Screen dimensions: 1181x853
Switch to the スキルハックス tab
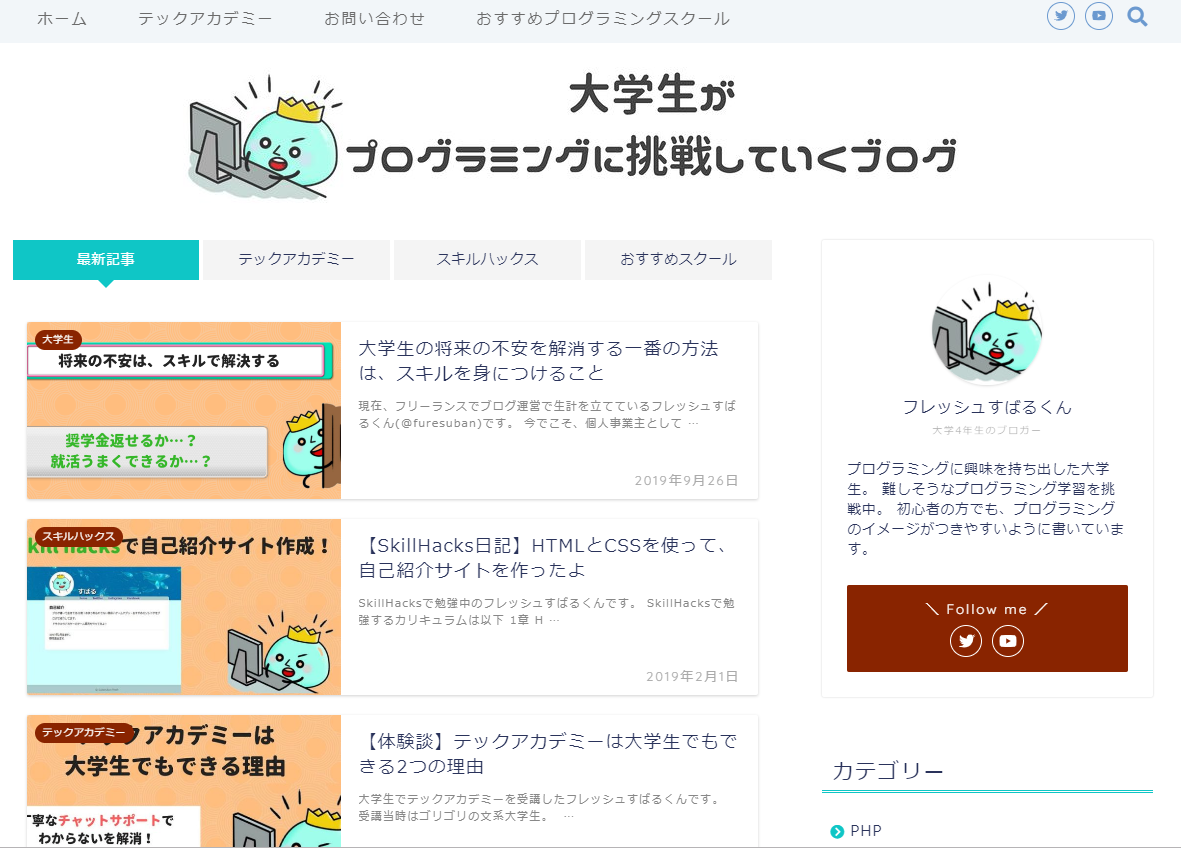[487, 260]
